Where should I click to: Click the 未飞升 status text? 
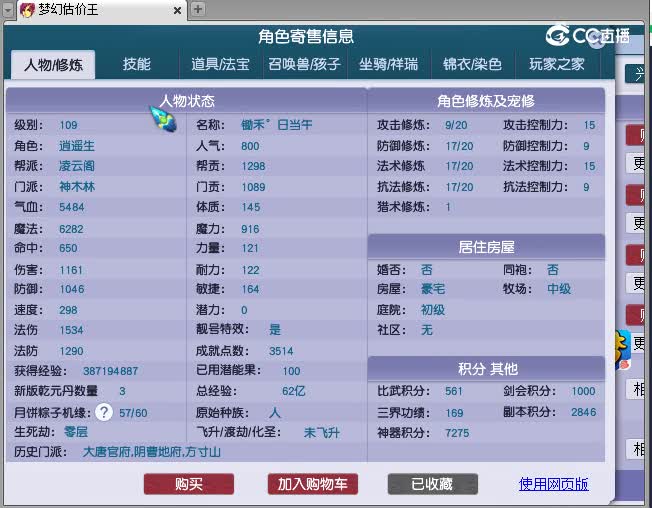point(322,433)
